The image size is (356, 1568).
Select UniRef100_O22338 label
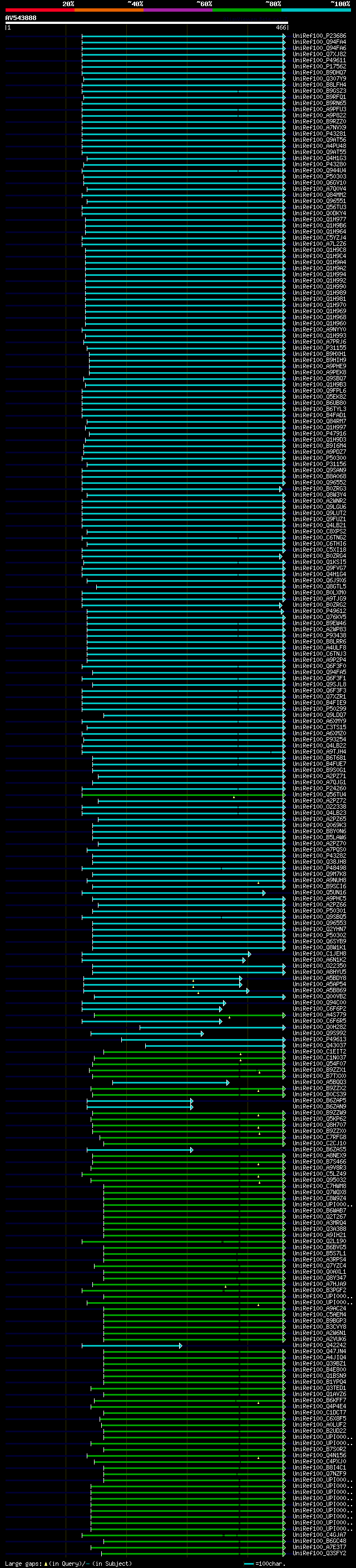319,807
